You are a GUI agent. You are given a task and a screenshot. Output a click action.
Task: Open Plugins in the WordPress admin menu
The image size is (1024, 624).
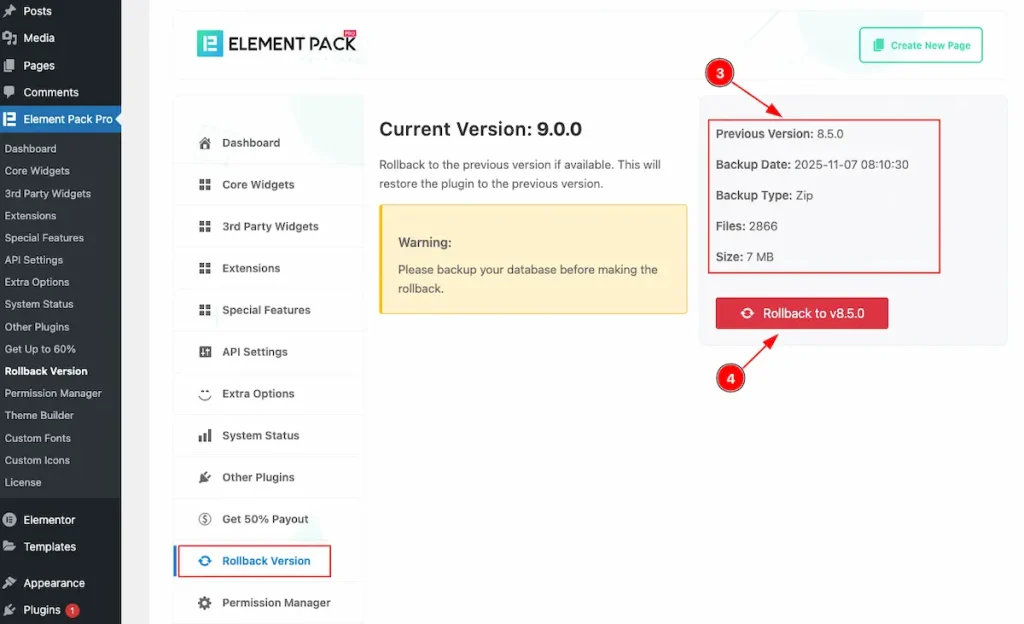pyautogui.click(x=42, y=610)
